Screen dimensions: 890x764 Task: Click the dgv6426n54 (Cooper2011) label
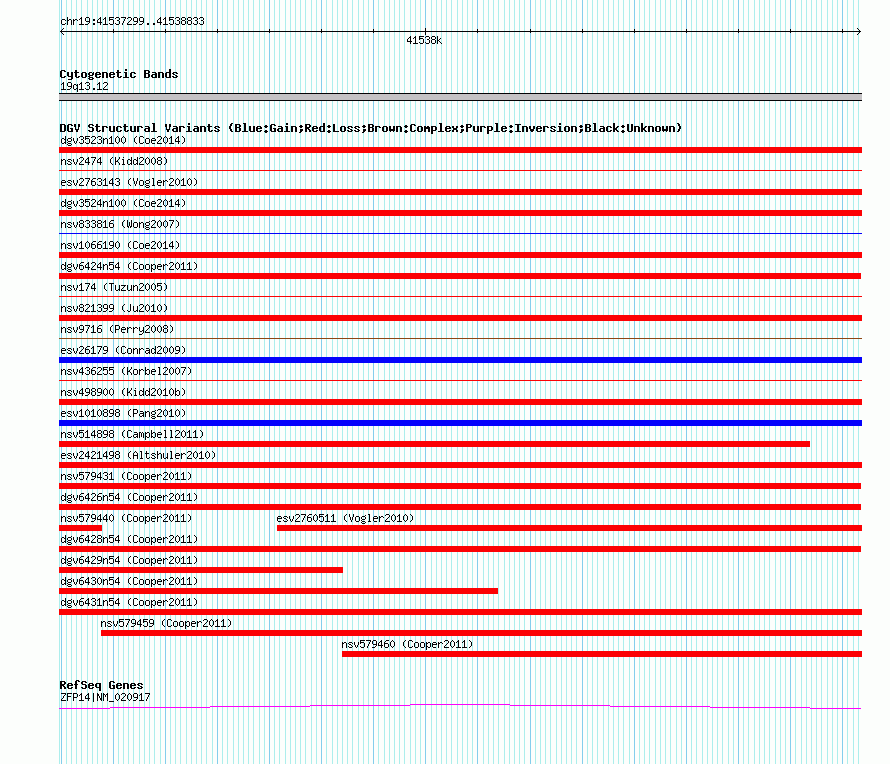pyautogui.click(x=129, y=497)
